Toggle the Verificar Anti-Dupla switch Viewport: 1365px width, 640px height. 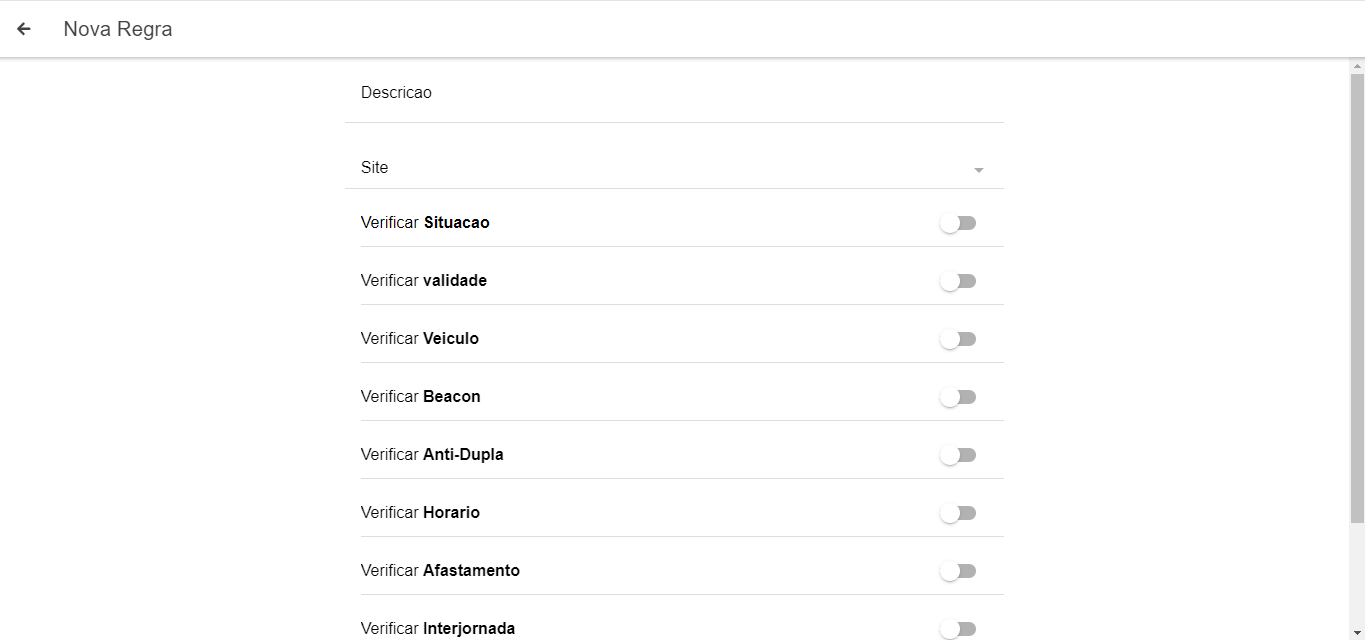pos(957,455)
